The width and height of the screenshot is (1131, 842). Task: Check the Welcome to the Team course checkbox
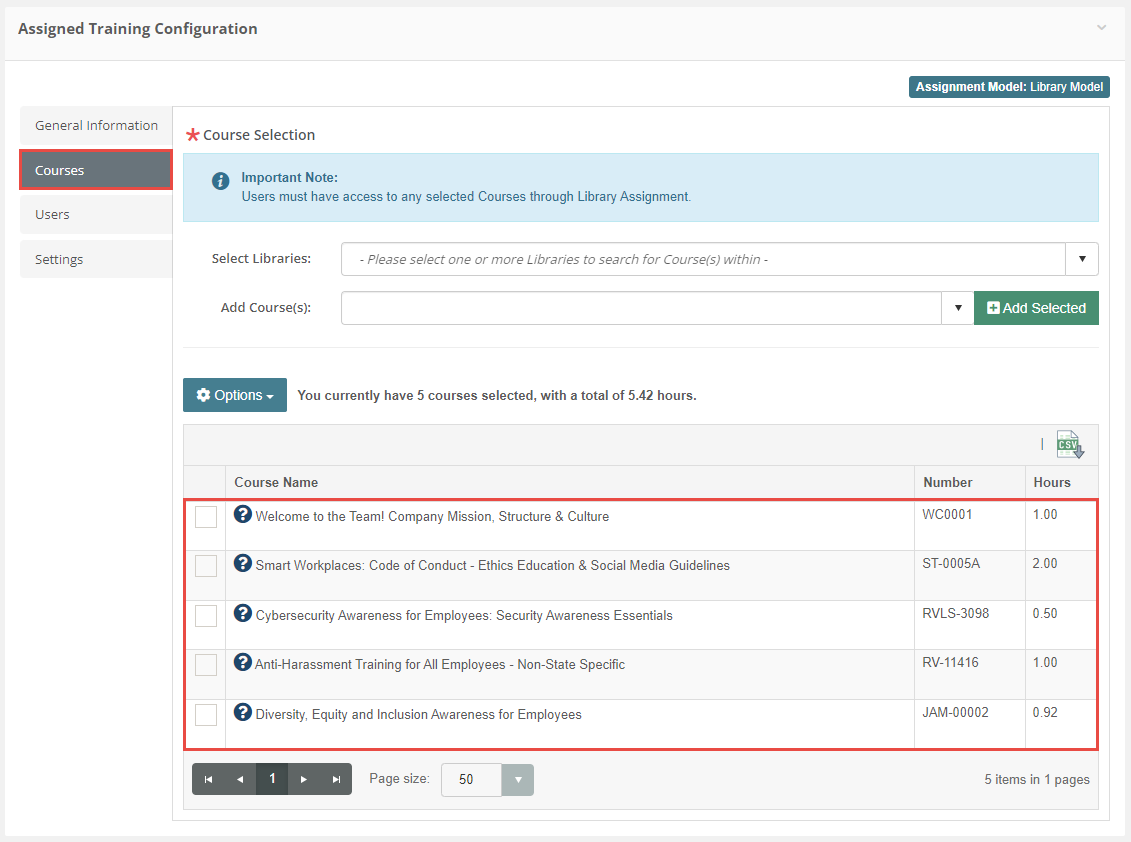[x=206, y=517]
